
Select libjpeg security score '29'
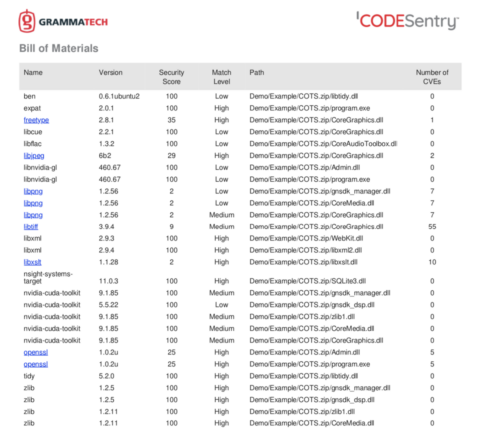coord(171,156)
